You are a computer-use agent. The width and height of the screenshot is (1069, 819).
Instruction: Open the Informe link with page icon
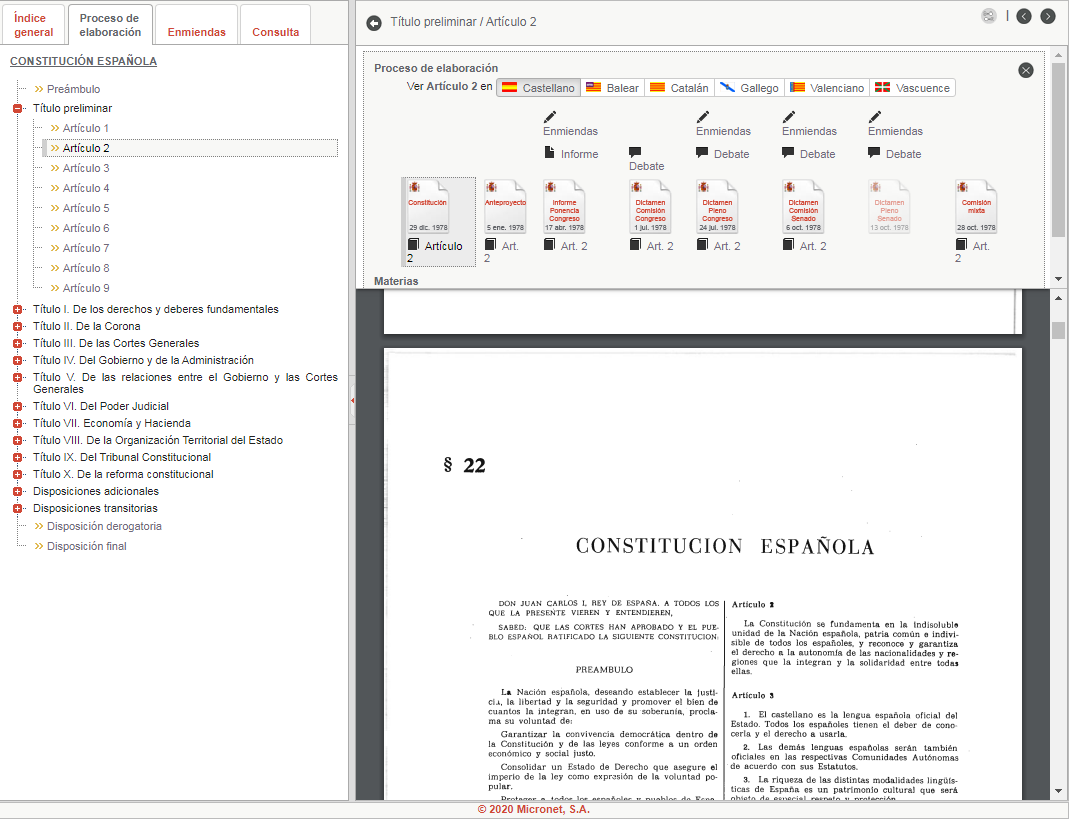(571, 153)
